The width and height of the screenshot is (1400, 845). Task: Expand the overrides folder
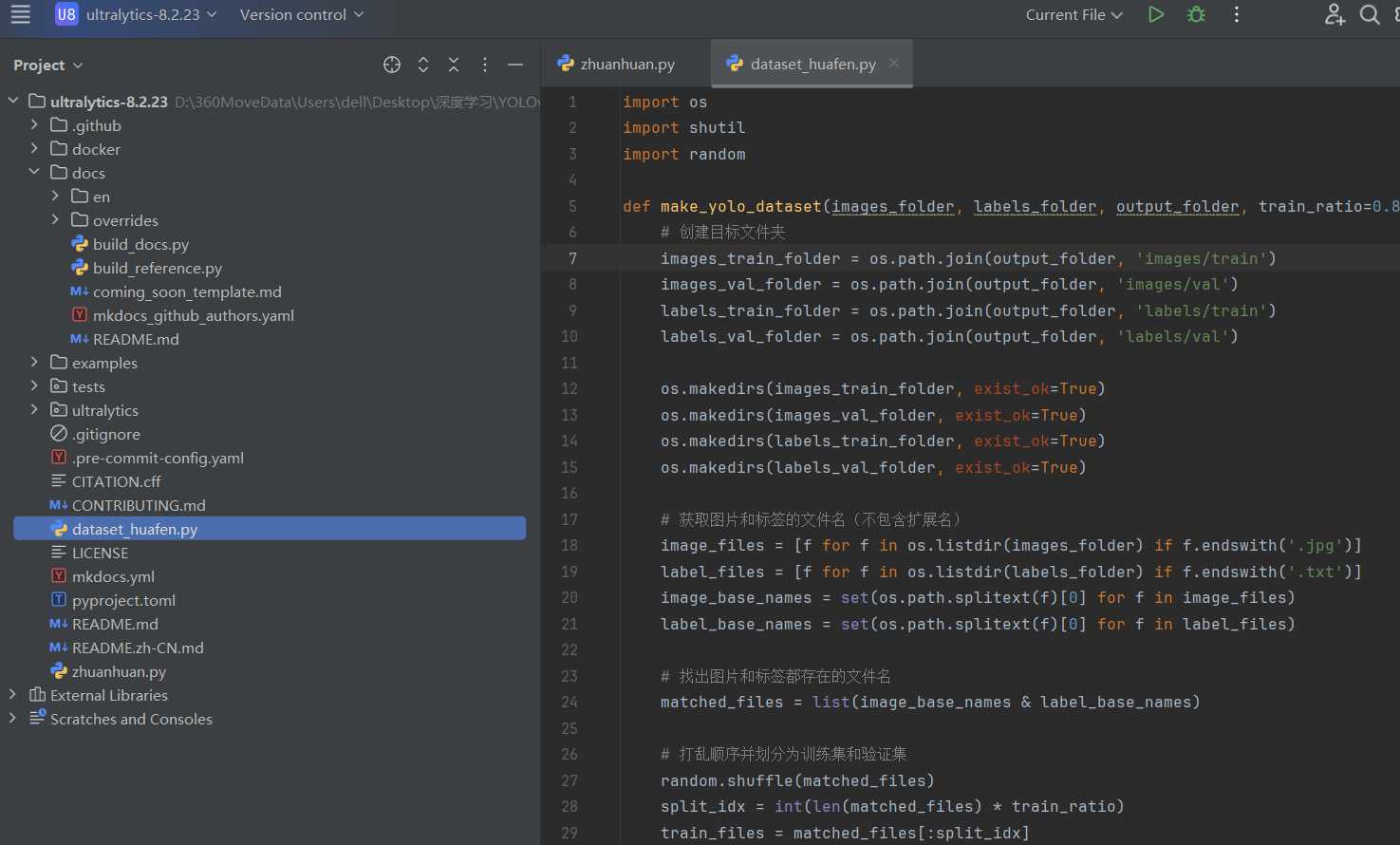(x=55, y=219)
